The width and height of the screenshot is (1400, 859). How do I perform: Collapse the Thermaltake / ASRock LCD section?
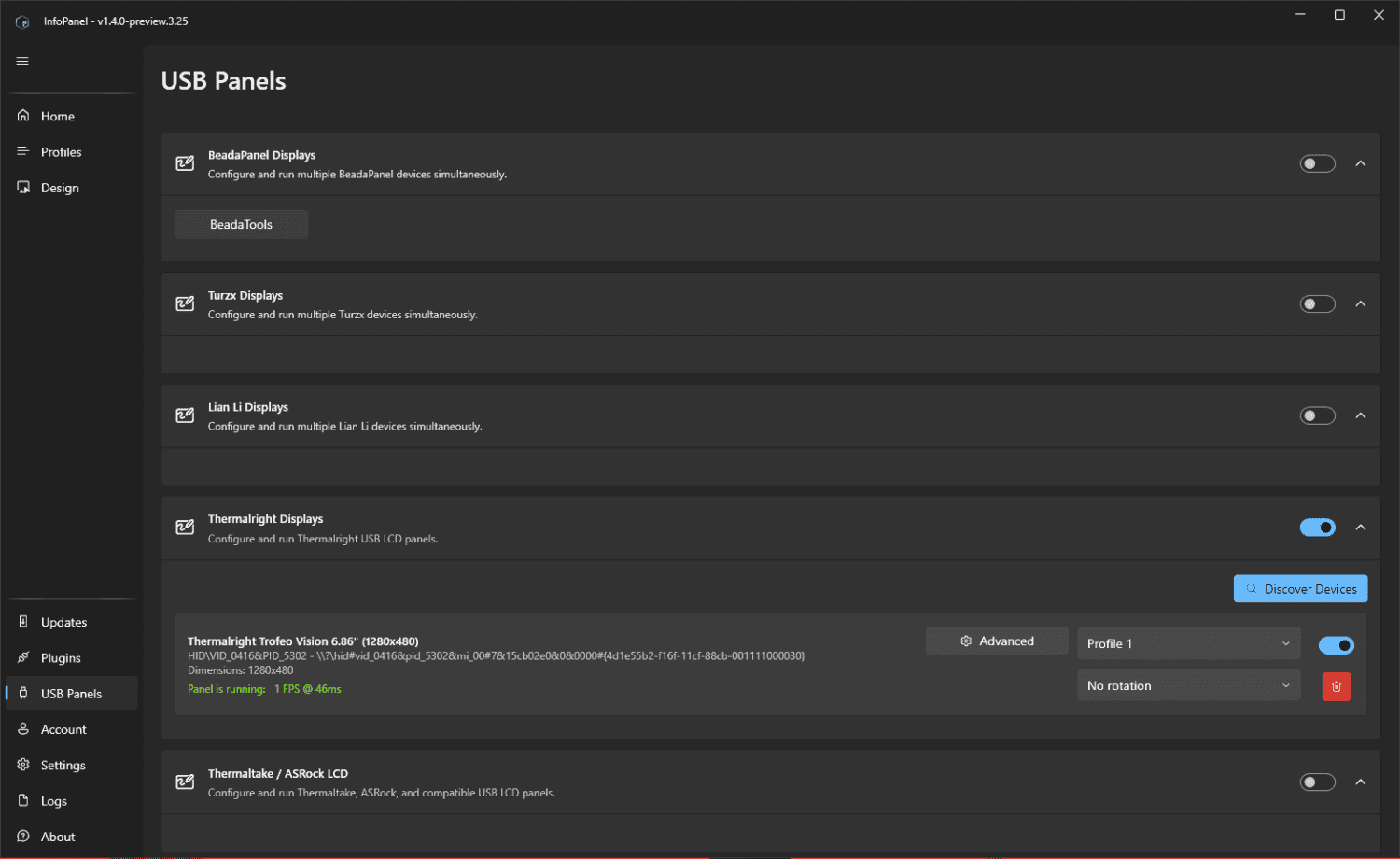click(1361, 782)
